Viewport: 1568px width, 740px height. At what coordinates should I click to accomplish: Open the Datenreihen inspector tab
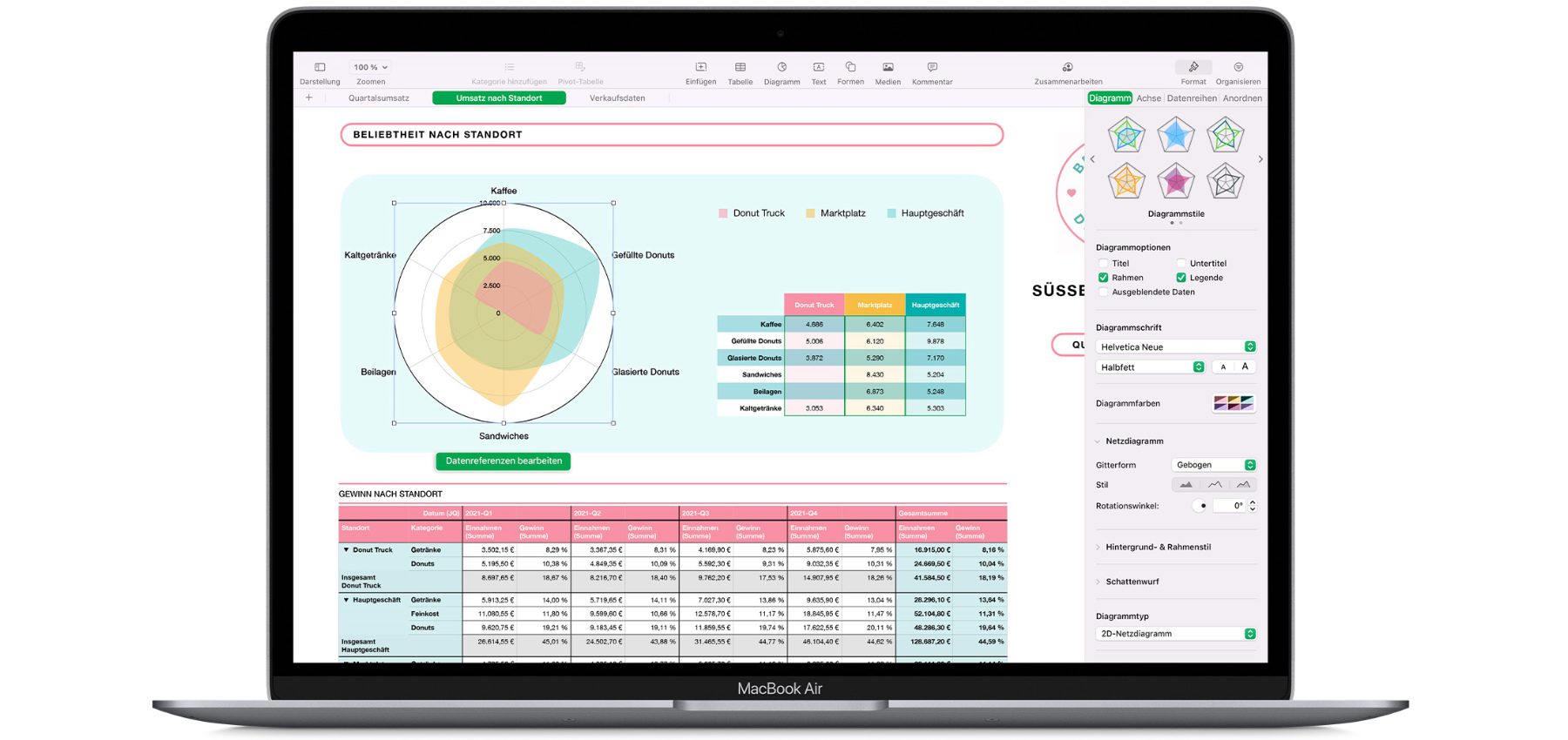(1191, 98)
